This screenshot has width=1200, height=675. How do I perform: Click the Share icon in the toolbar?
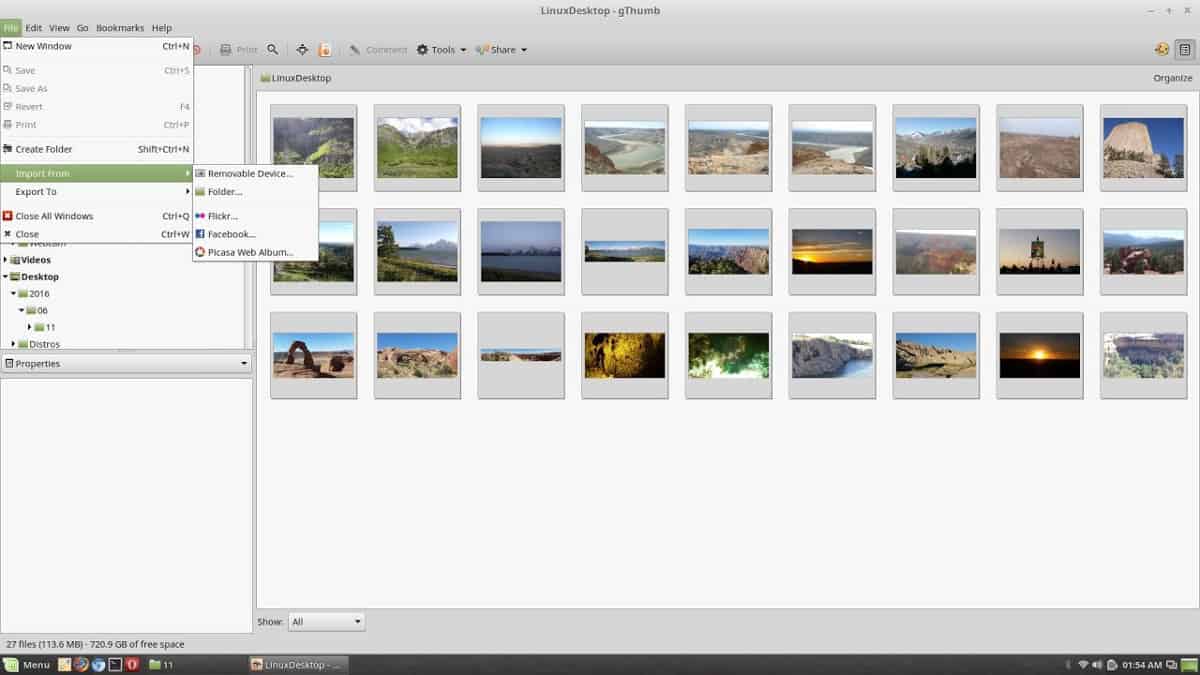pyautogui.click(x=484, y=49)
